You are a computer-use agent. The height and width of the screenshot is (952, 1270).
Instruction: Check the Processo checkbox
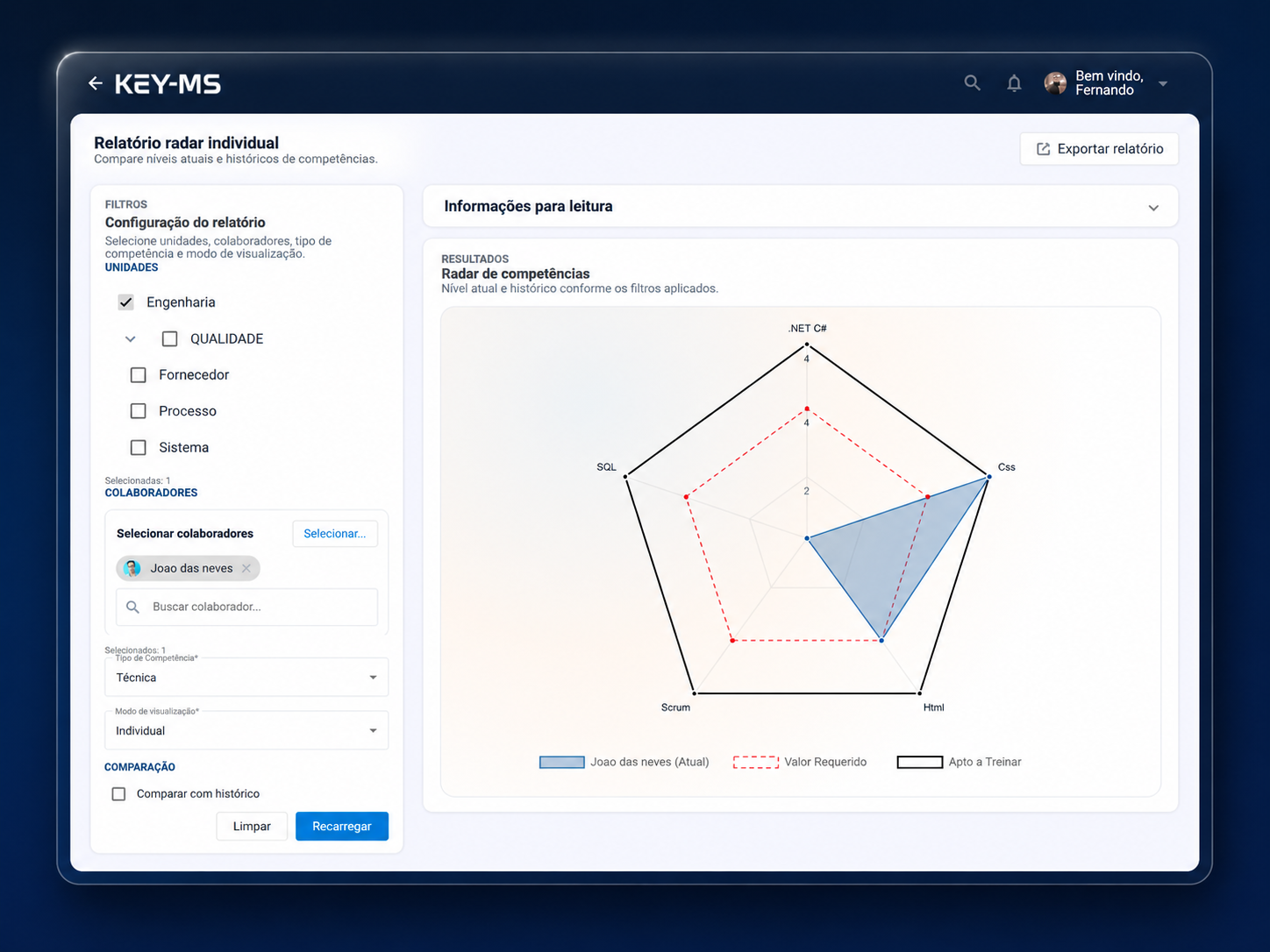click(139, 411)
